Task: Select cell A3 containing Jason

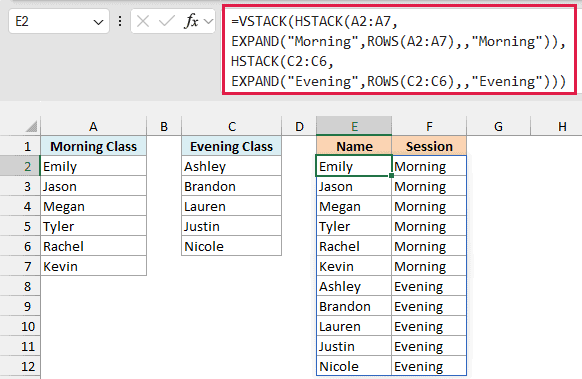Action: click(94, 186)
